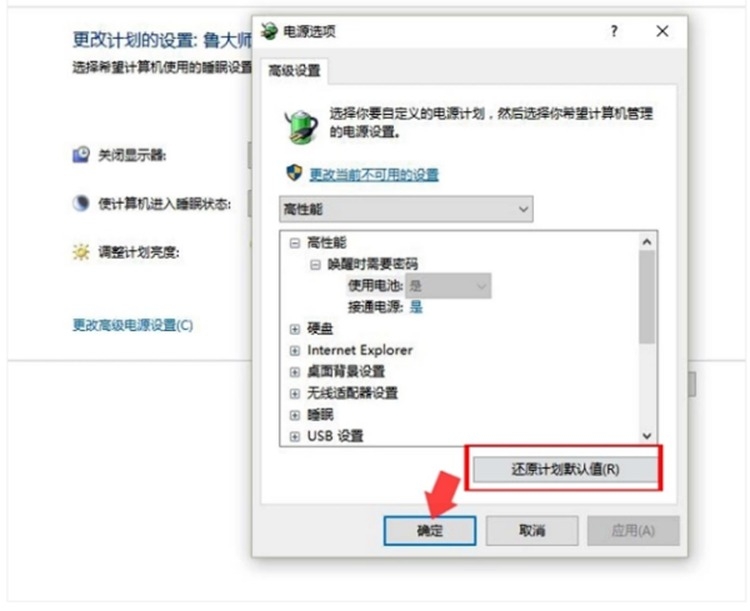Open the 高性能 power plan dropdown
The height and width of the screenshot is (611, 750).
(x=406, y=209)
